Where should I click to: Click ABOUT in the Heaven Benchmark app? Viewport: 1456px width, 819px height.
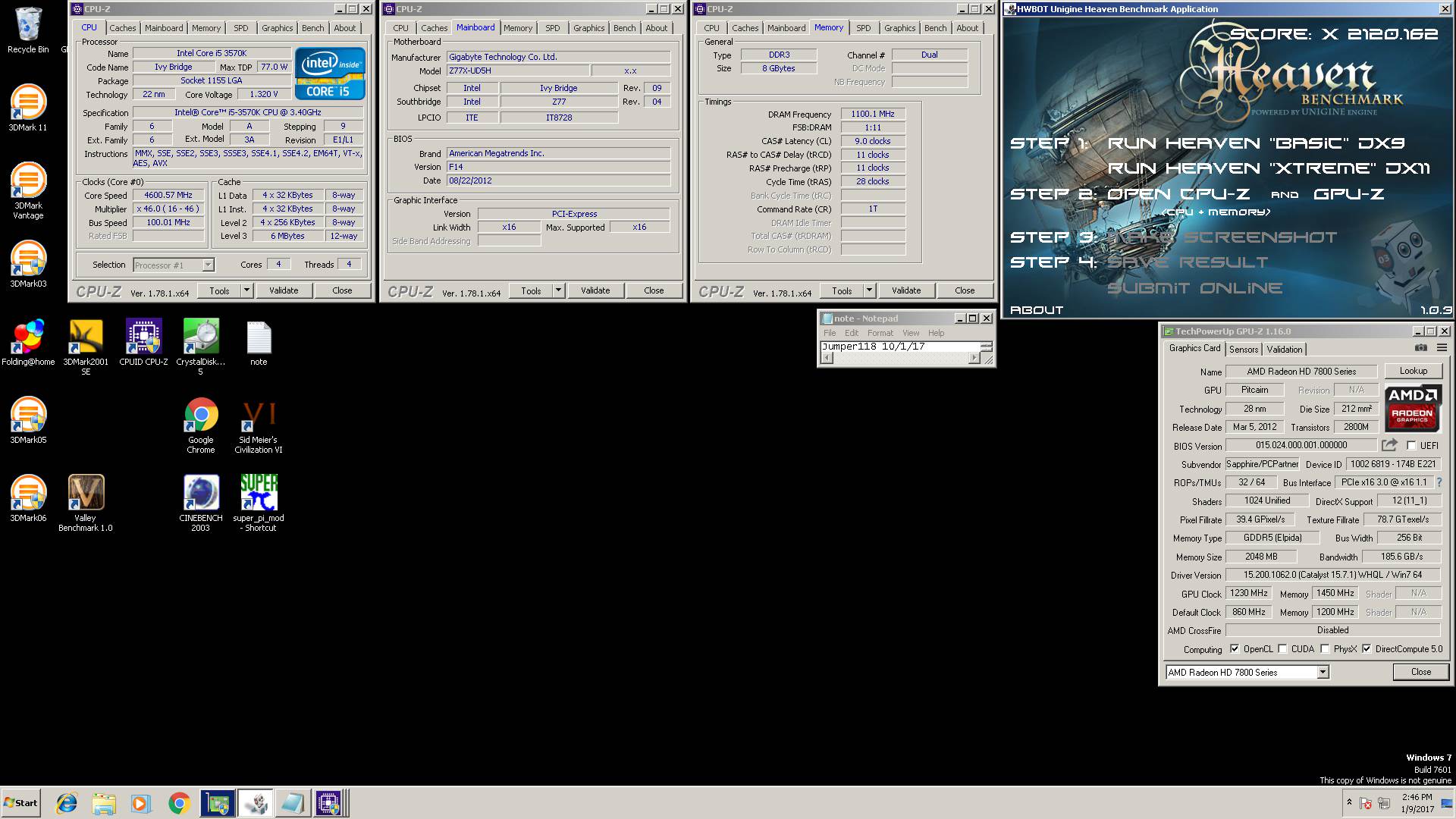tap(1037, 309)
